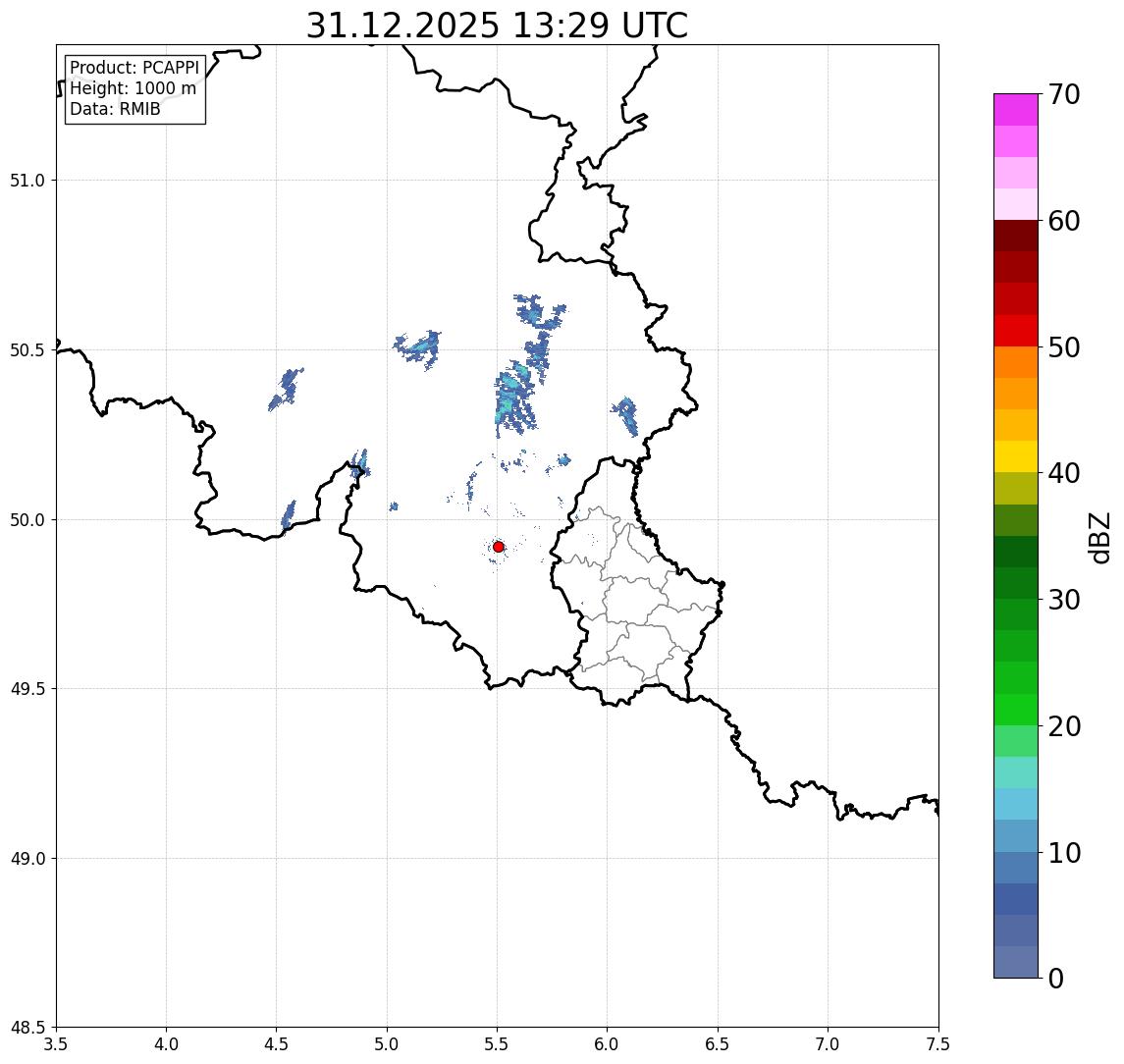Click latitude axis label 48.5
Image resolution: width=1124 pixels, height=1064 pixels.
tap(27, 1028)
